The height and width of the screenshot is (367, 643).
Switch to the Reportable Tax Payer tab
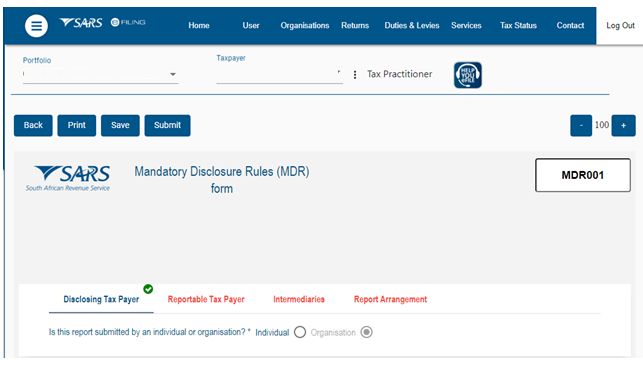(206, 299)
